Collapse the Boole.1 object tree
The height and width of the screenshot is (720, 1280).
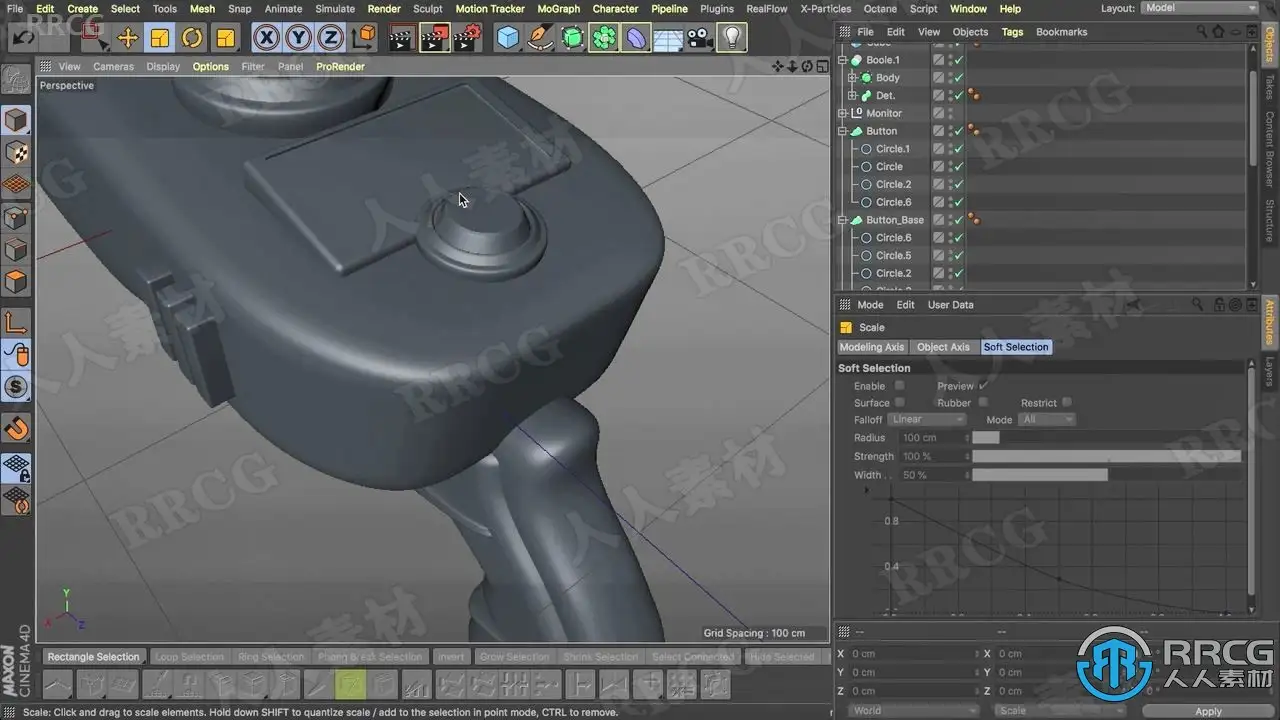pos(843,60)
